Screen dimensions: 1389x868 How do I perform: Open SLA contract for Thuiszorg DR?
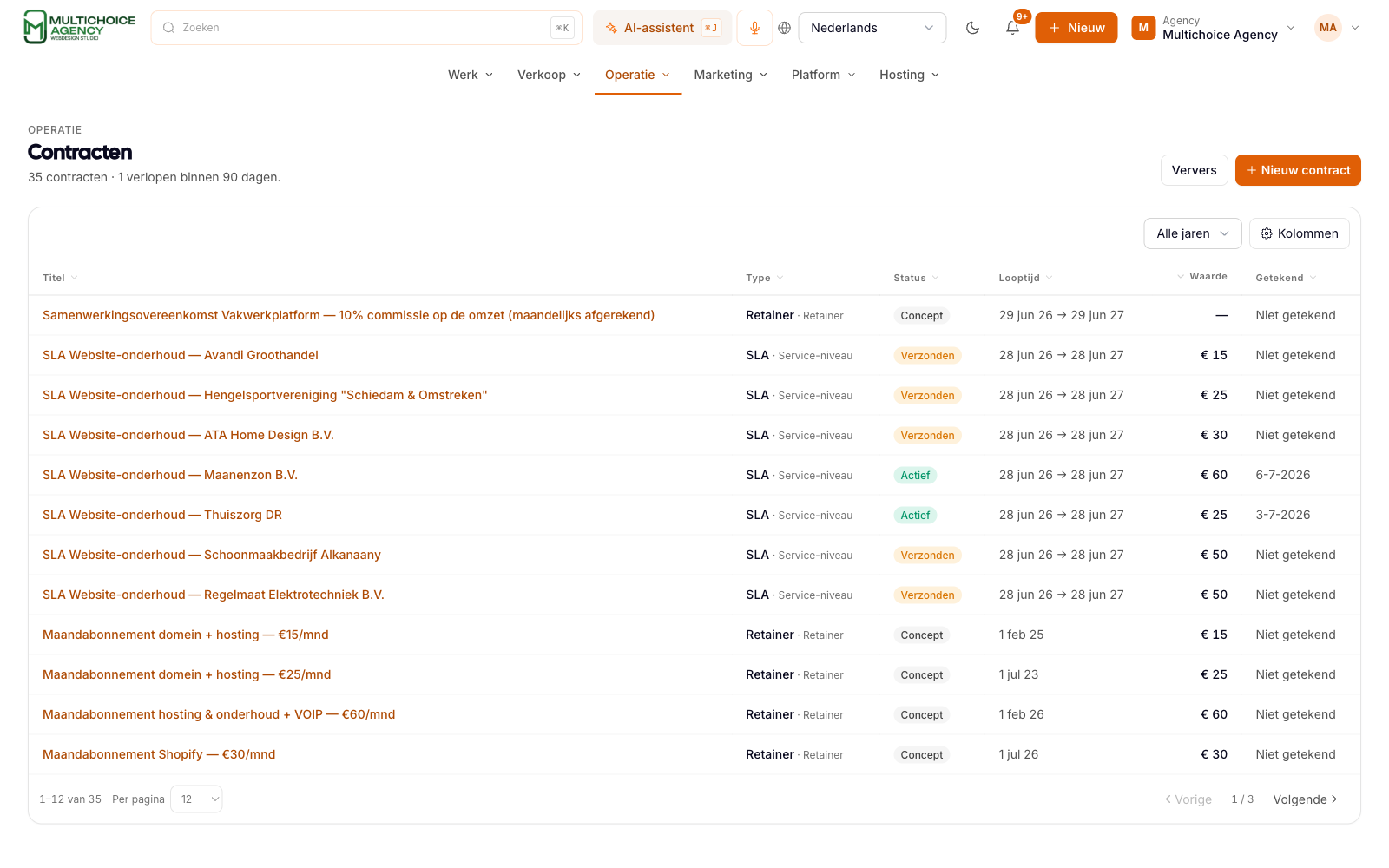coord(162,515)
